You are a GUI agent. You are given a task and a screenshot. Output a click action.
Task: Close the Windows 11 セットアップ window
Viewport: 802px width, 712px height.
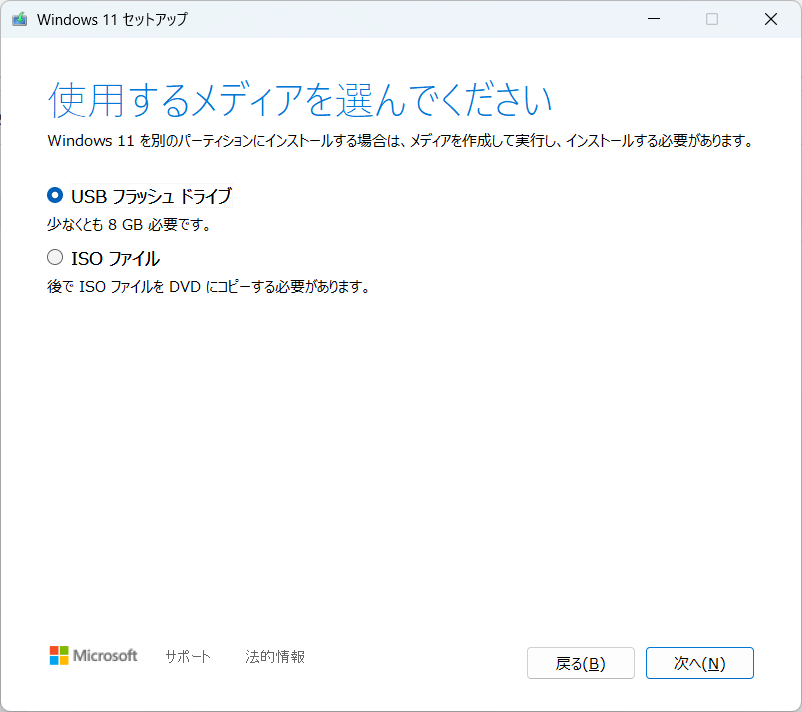[771, 19]
